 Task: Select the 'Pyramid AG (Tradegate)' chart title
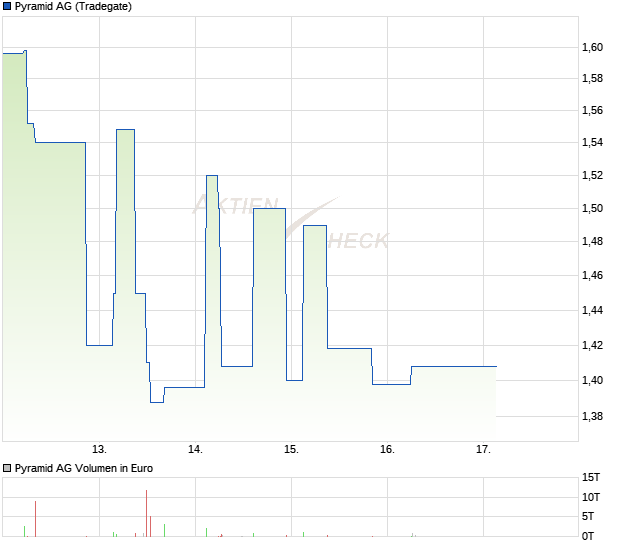pyautogui.click(x=73, y=6)
